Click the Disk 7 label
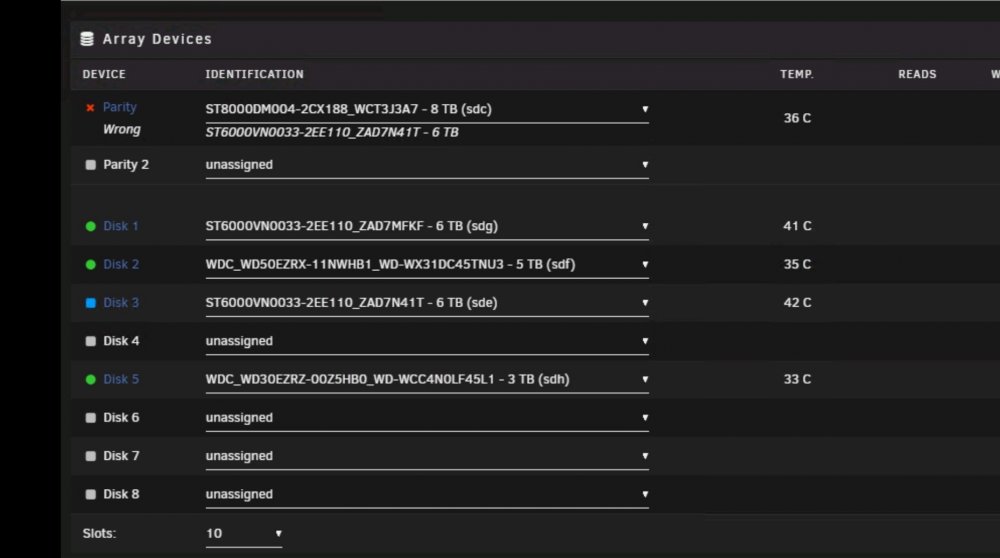 (121, 455)
